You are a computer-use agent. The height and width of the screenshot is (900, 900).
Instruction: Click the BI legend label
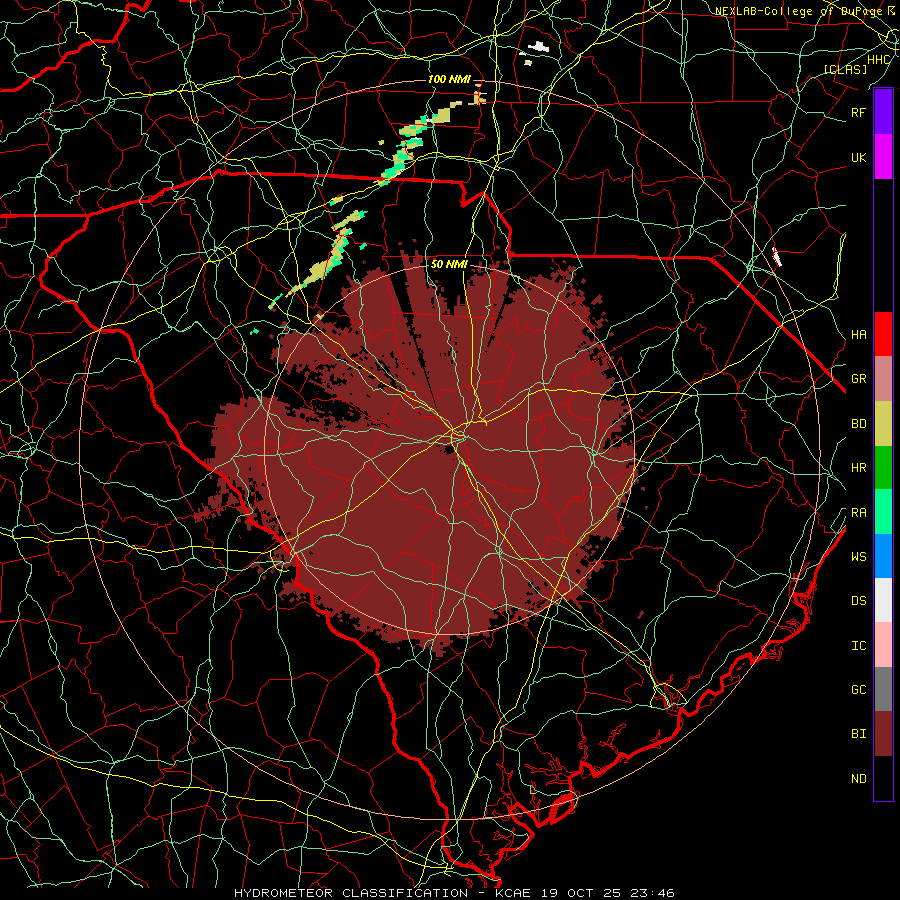point(859,734)
